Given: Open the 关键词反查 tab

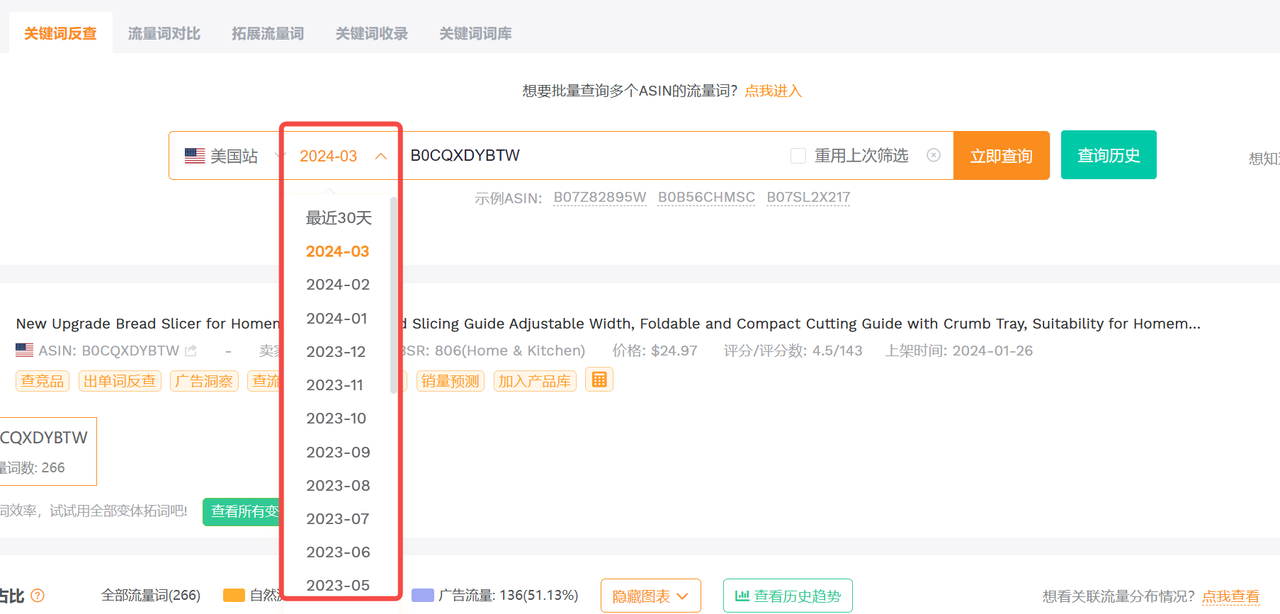Looking at the screenshot, I should point(60,33).
